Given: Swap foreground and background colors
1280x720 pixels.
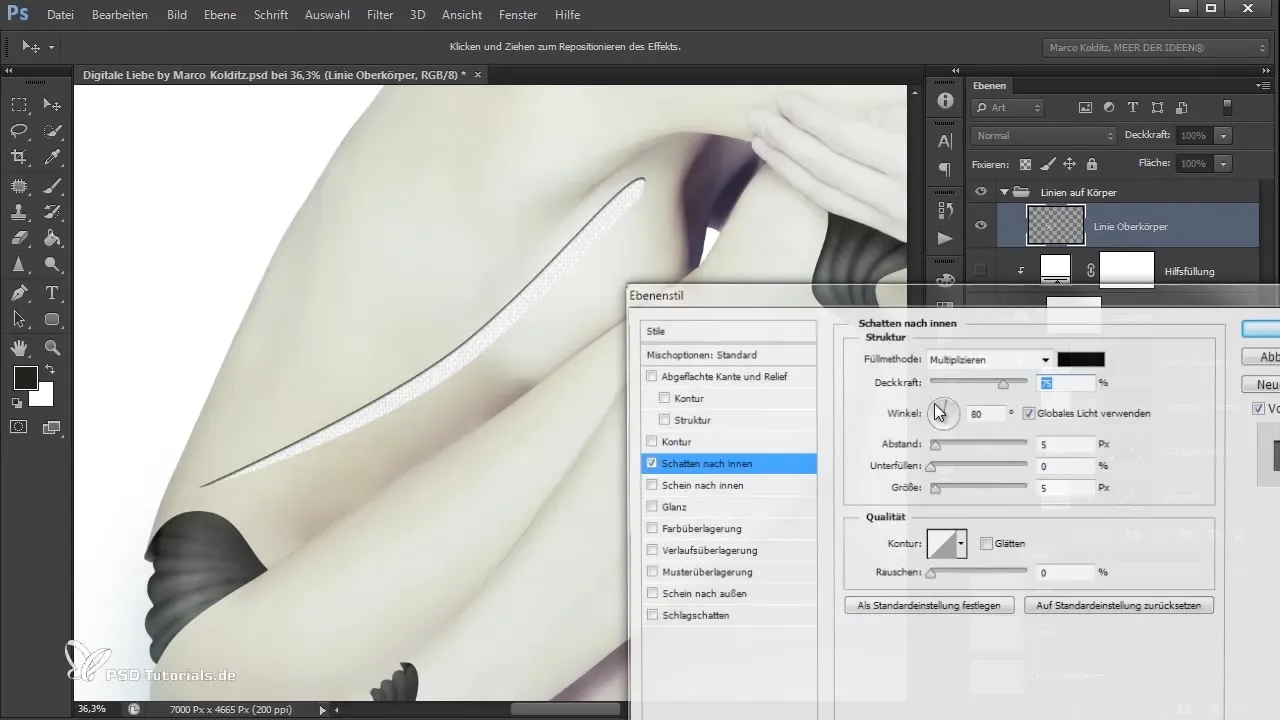Looking at the screenshot, I should 50,370.
